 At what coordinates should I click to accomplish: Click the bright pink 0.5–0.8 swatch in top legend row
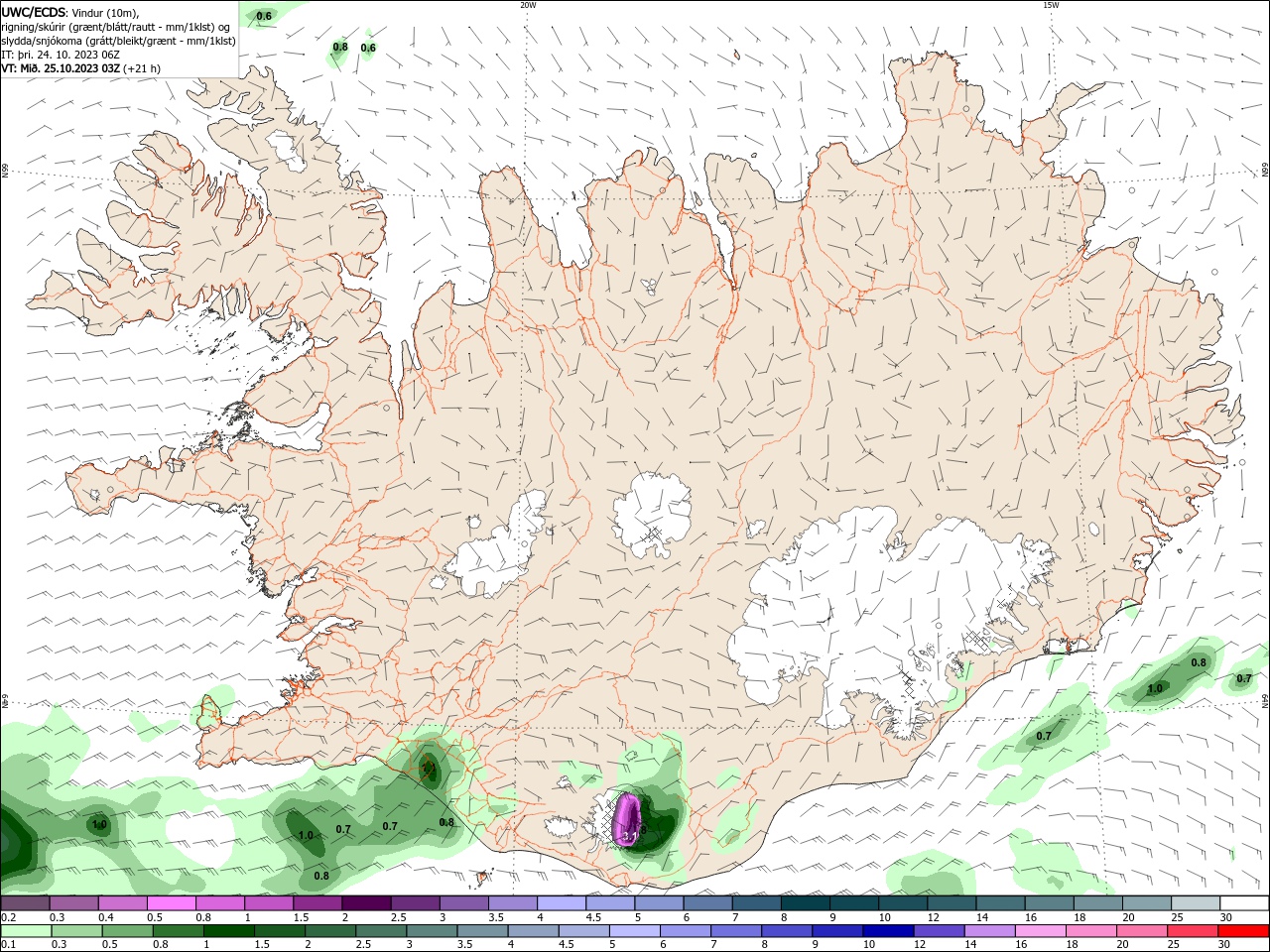pos(171,903)
